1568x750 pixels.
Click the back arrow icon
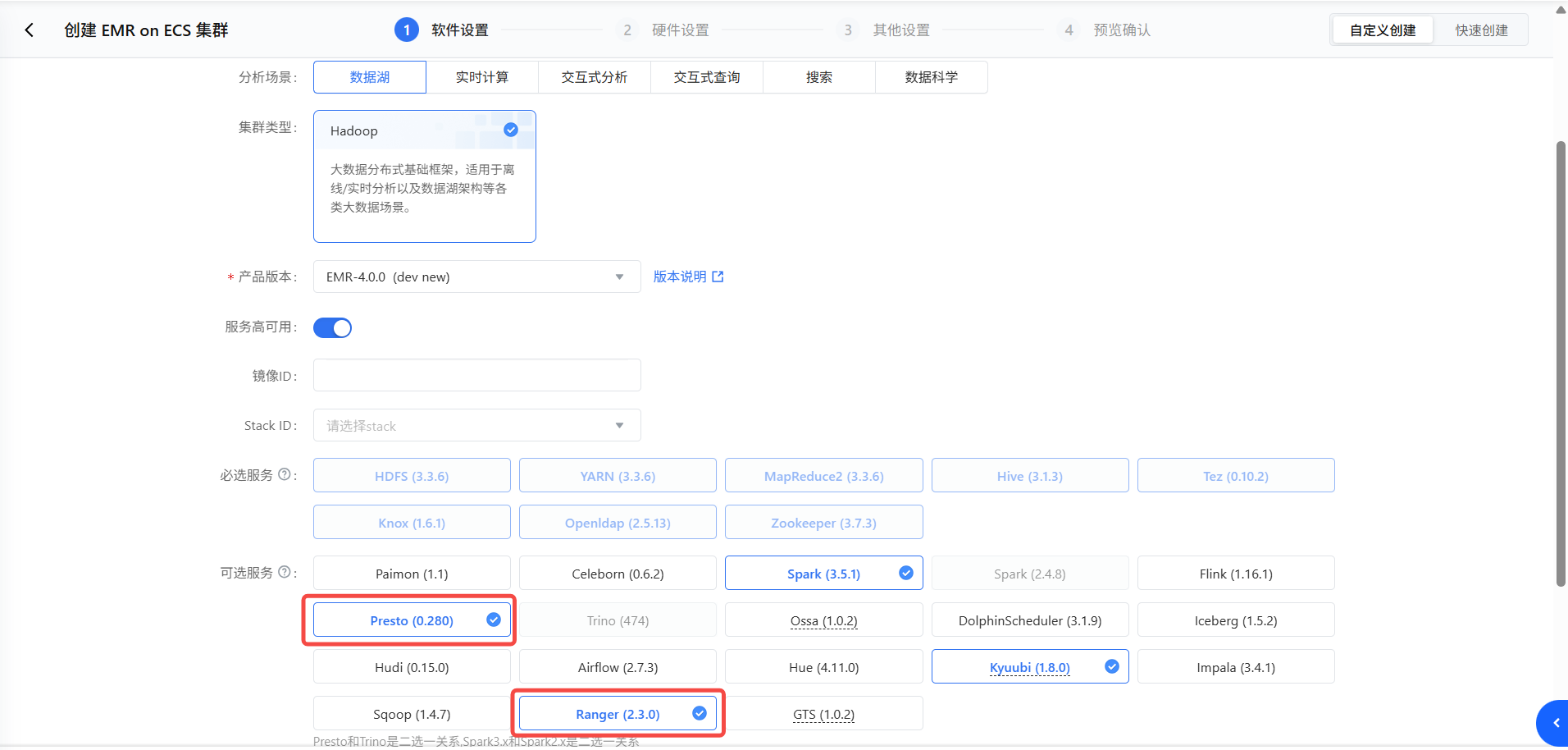(30, 30)
